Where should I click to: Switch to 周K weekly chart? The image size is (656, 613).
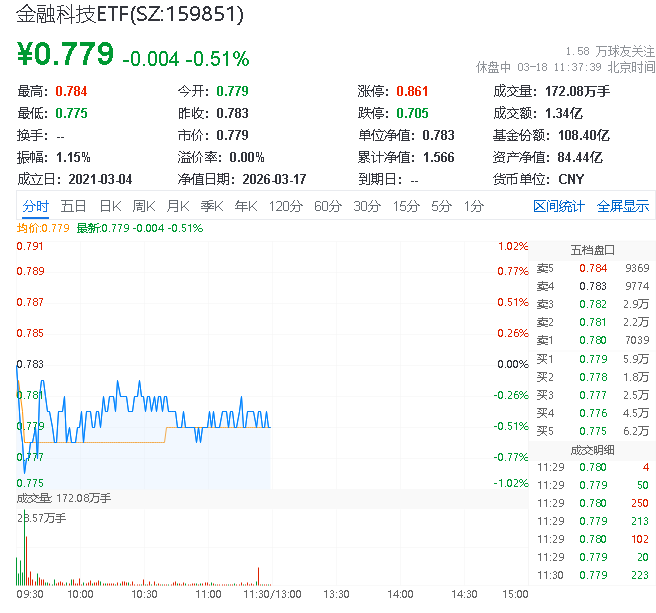[x=144, y=206]
